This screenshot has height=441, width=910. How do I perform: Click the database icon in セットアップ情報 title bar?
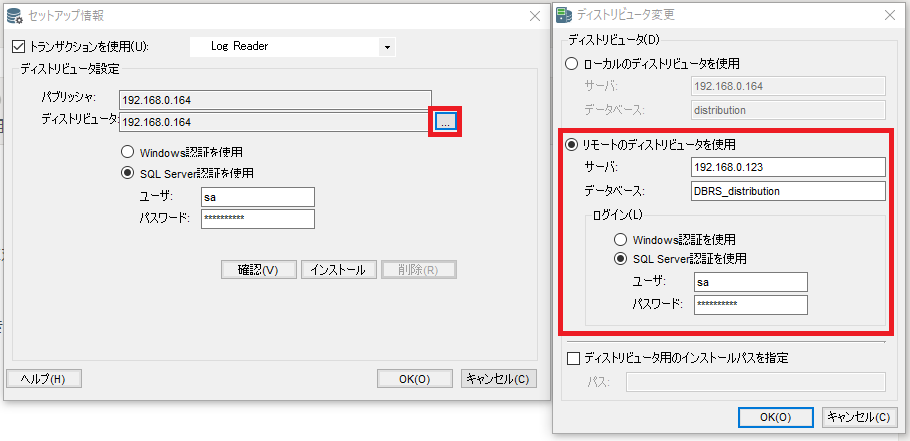[x=14, y=16]
